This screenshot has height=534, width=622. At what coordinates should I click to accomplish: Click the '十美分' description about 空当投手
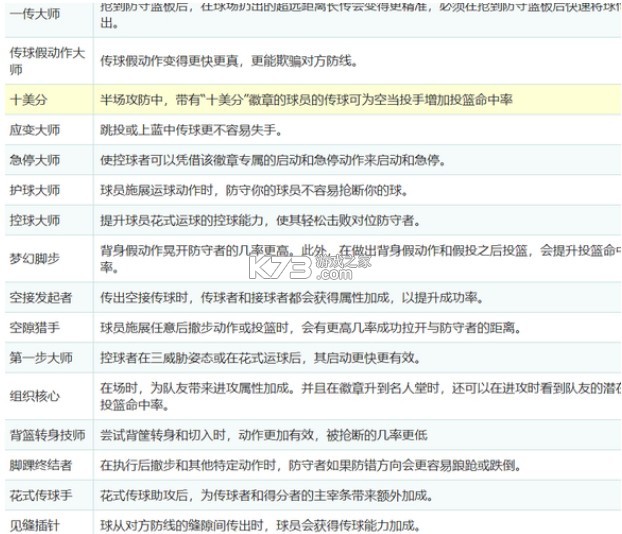click(x=306, y=99)
